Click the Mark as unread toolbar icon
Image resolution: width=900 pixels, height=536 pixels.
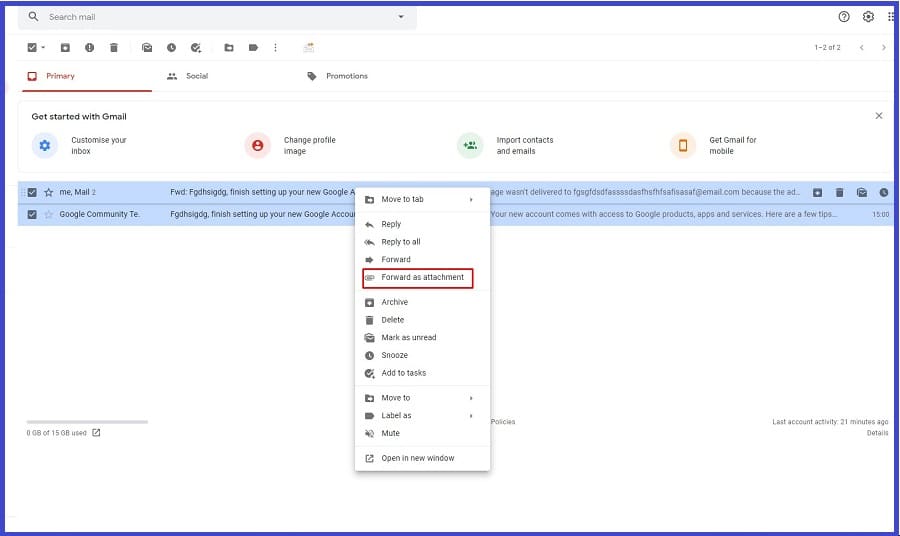pos(147,48)
